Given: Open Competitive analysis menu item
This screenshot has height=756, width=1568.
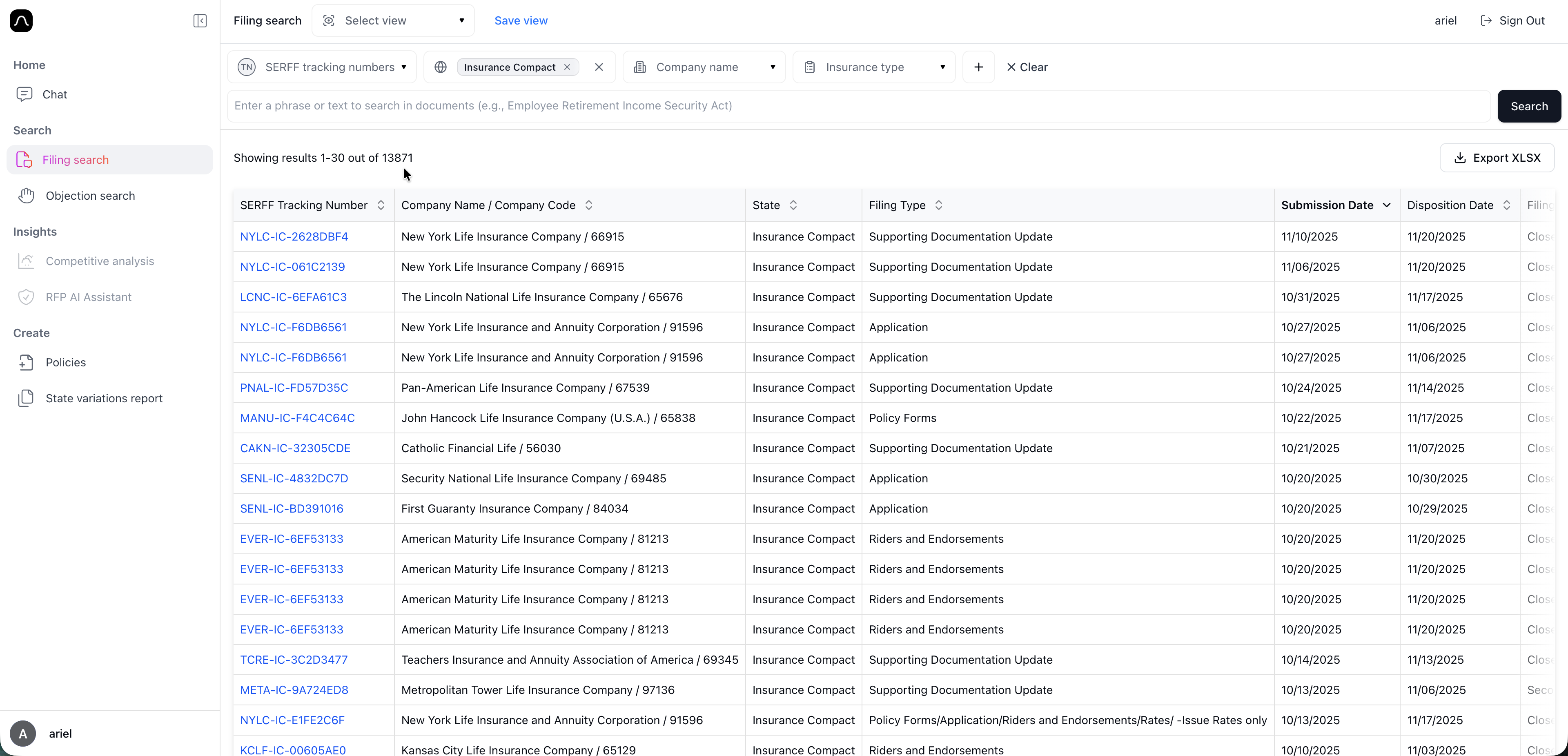Looking at the screenshot, I should coord(99,261).
